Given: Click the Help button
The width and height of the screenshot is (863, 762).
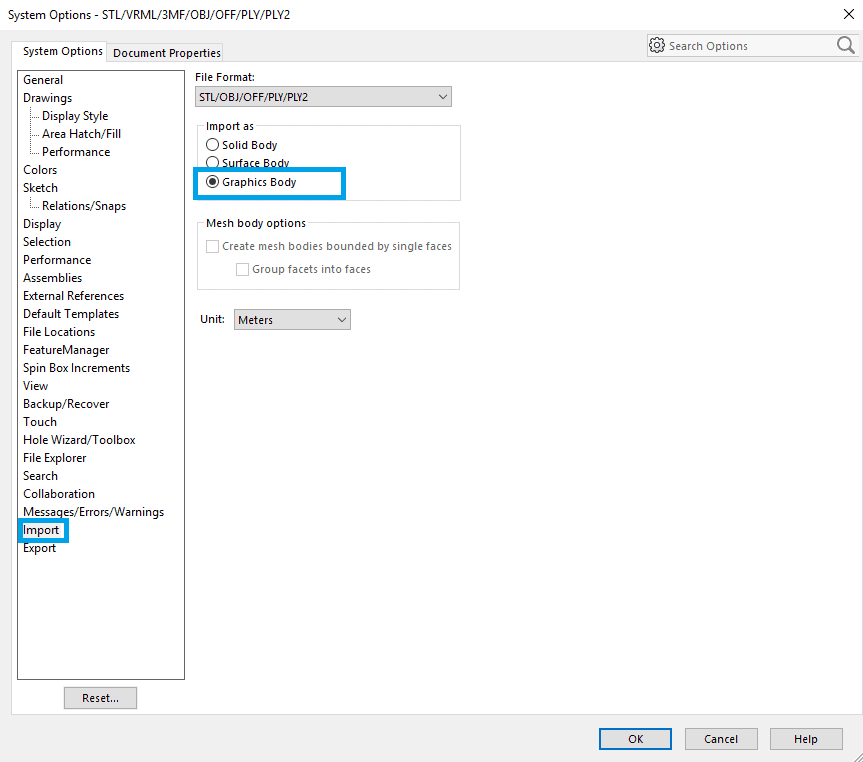Looking at the screenshot, I should (x=806, y=739).
